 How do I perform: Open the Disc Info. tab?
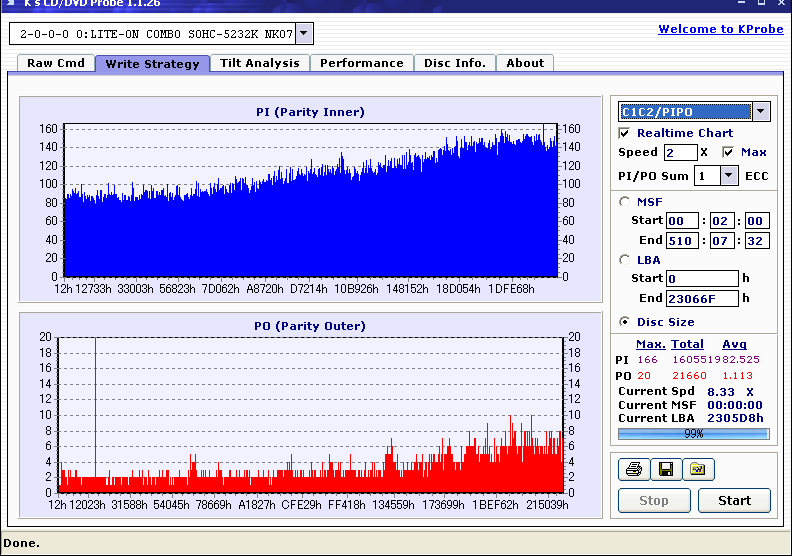(455, 63)
